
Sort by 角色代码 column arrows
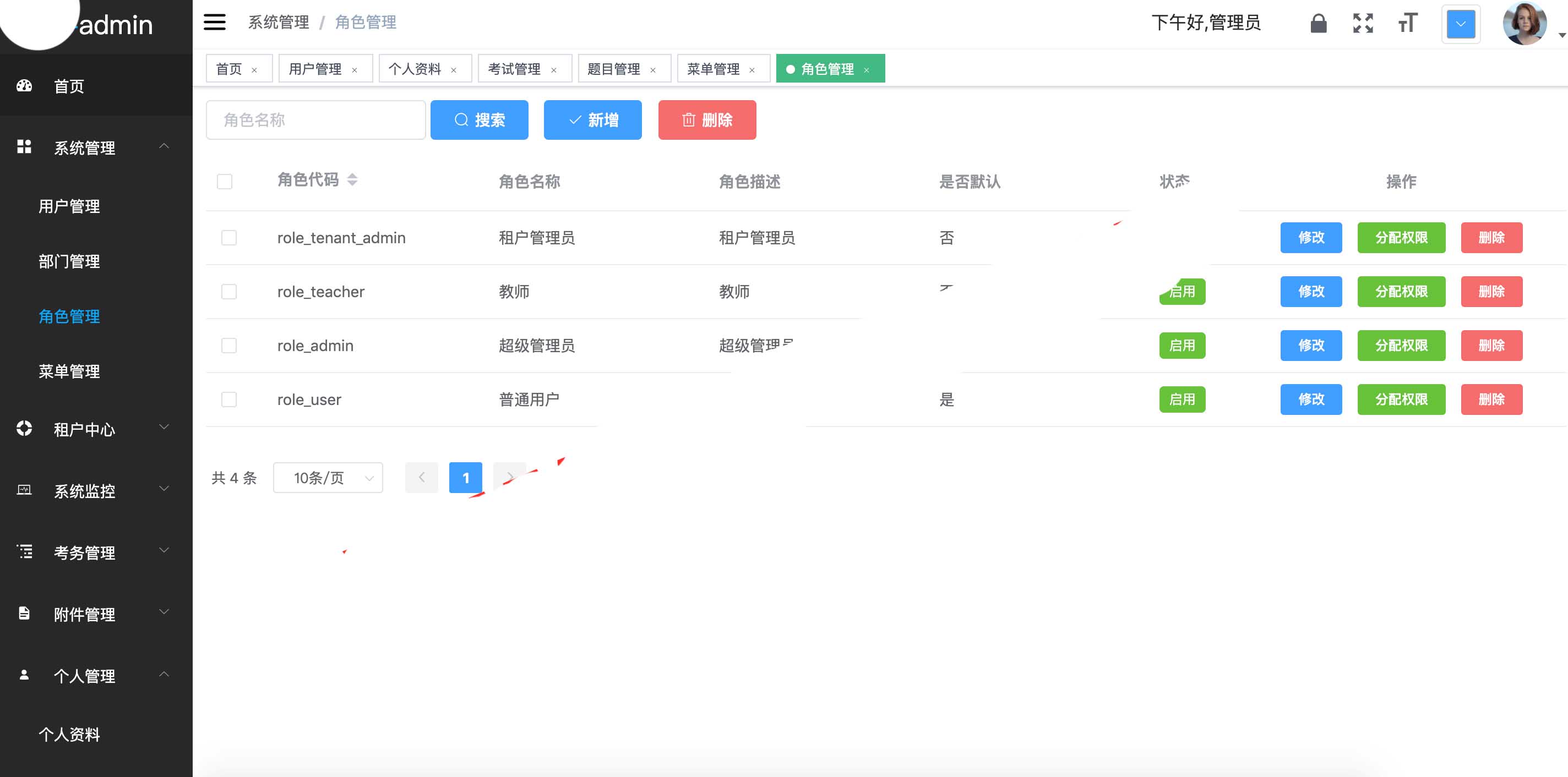point(352,179)
